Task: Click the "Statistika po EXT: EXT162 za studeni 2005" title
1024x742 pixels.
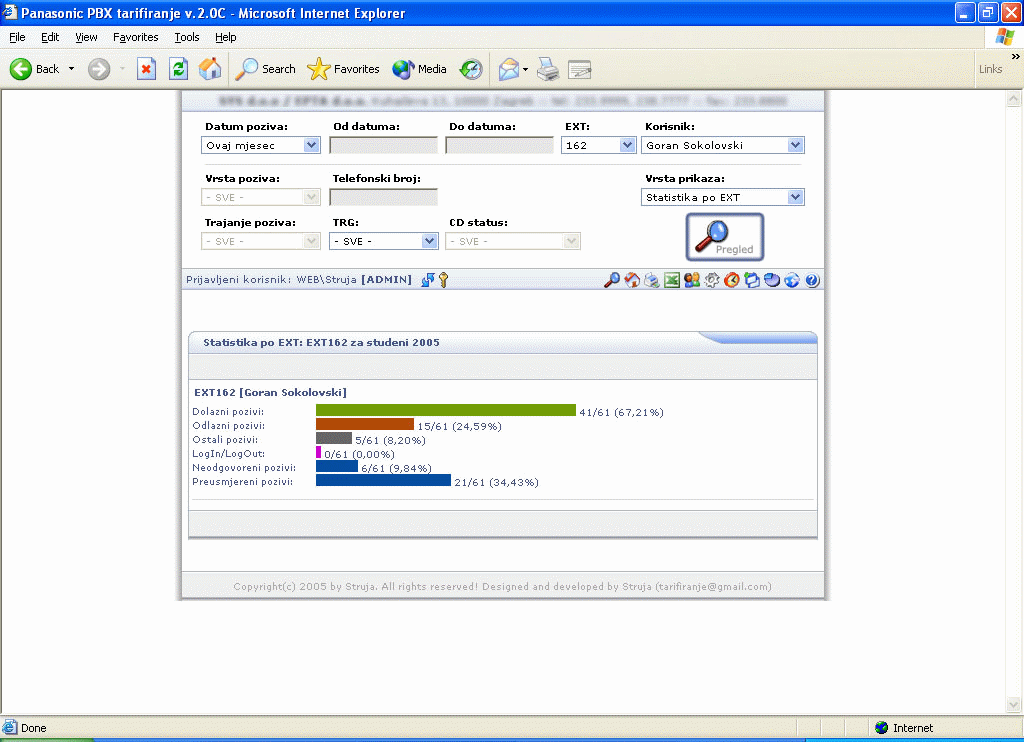Action: pyautogui.click(x=321, y=342)
